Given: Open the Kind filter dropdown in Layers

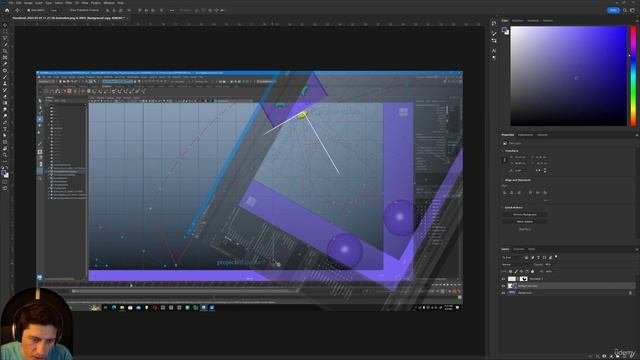Looking at the screenshot, I should (x=512, y=258).
